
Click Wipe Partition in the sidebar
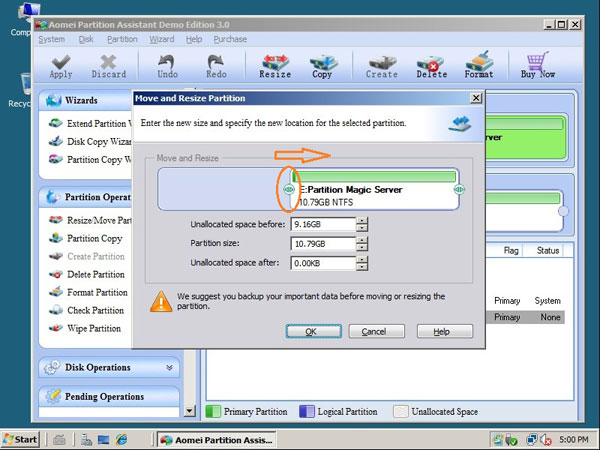[93, 328]
